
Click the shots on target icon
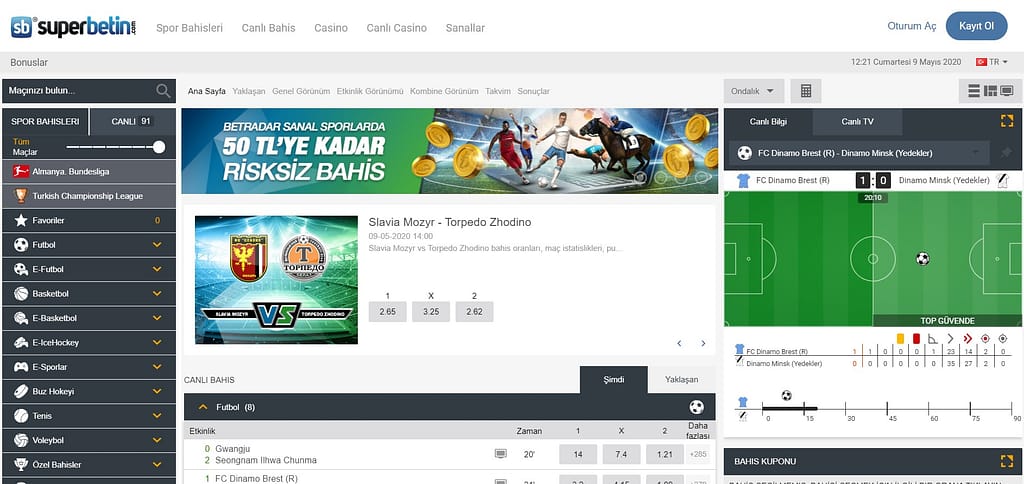(x=985, y=338)
